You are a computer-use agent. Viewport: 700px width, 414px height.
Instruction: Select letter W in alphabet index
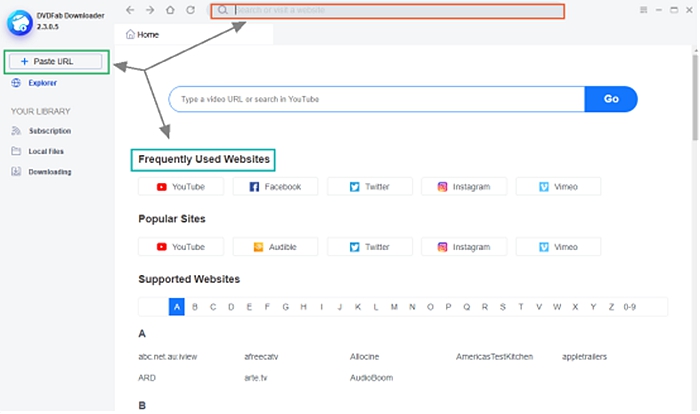point(557,307)
